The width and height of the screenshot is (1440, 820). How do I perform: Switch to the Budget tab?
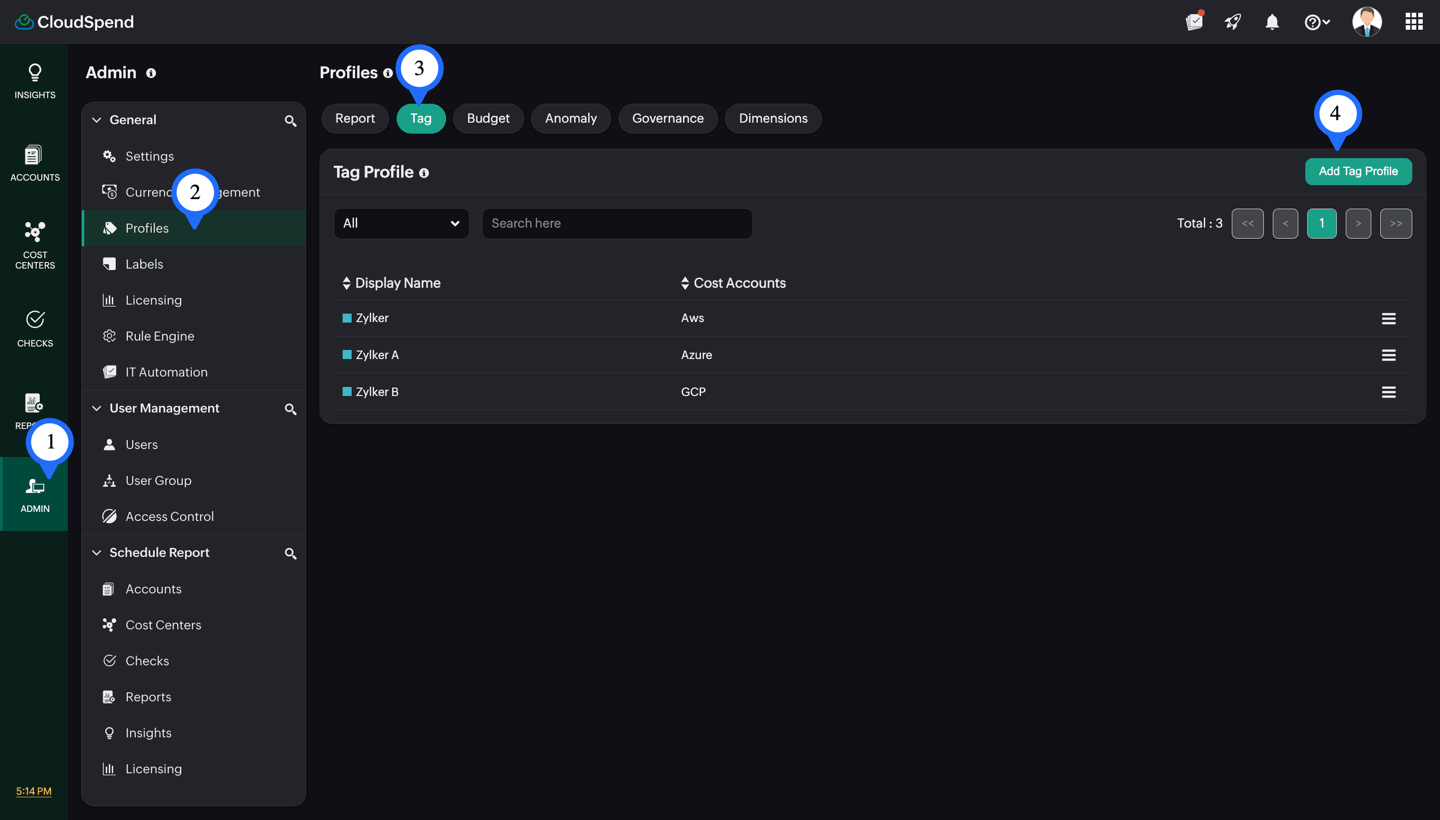coord(488,118)
